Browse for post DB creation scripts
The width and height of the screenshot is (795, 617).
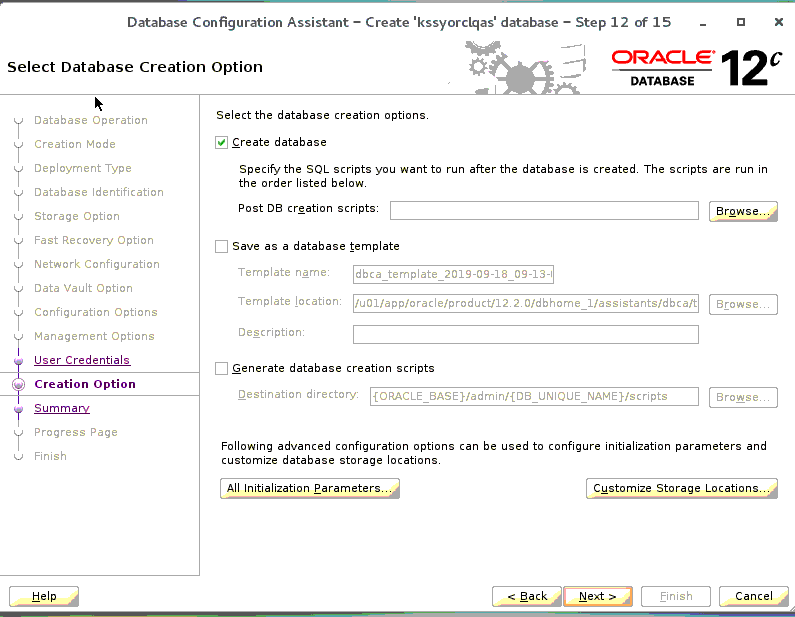(x=743, y=211)
